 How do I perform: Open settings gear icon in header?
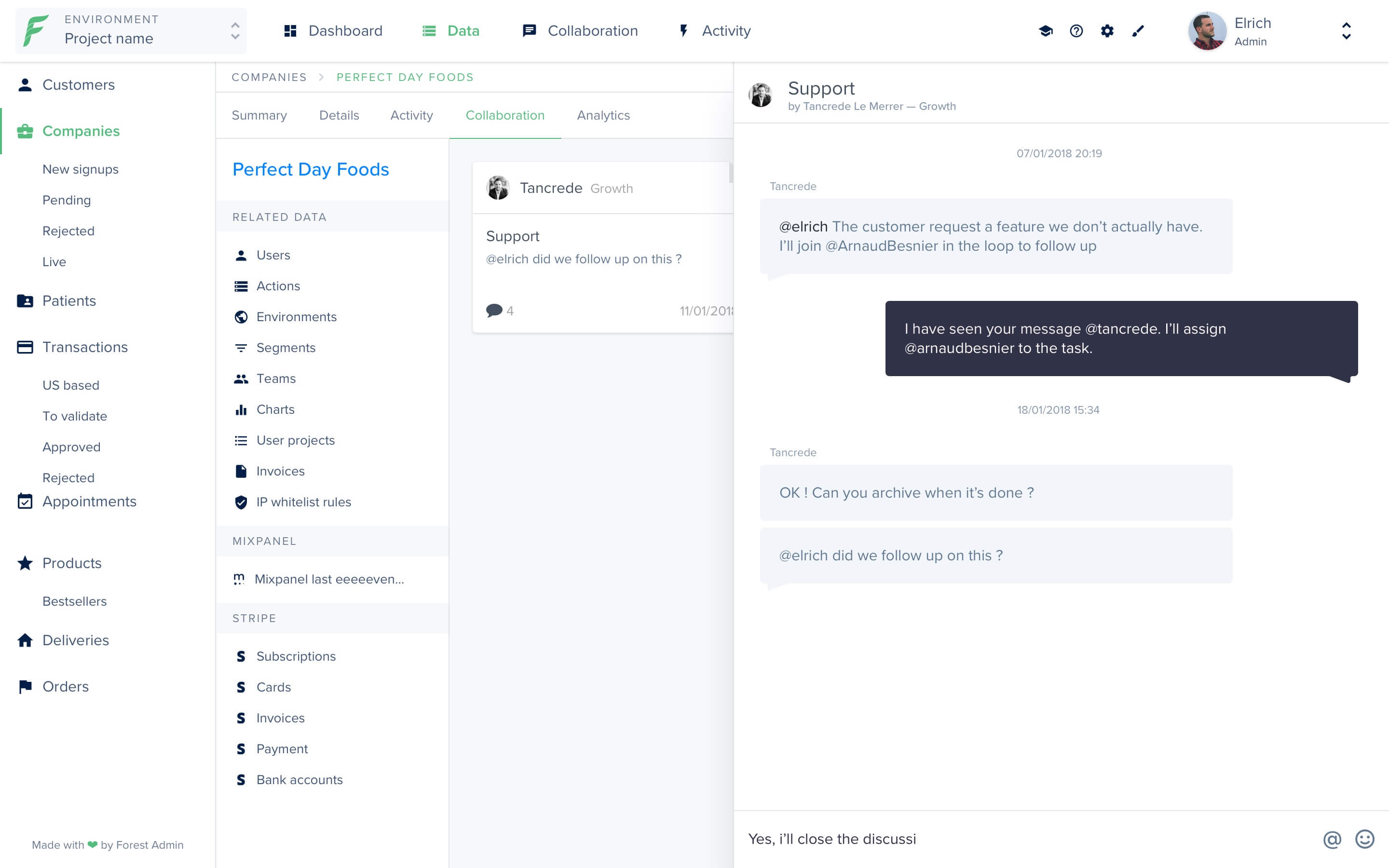[1107, 31]
